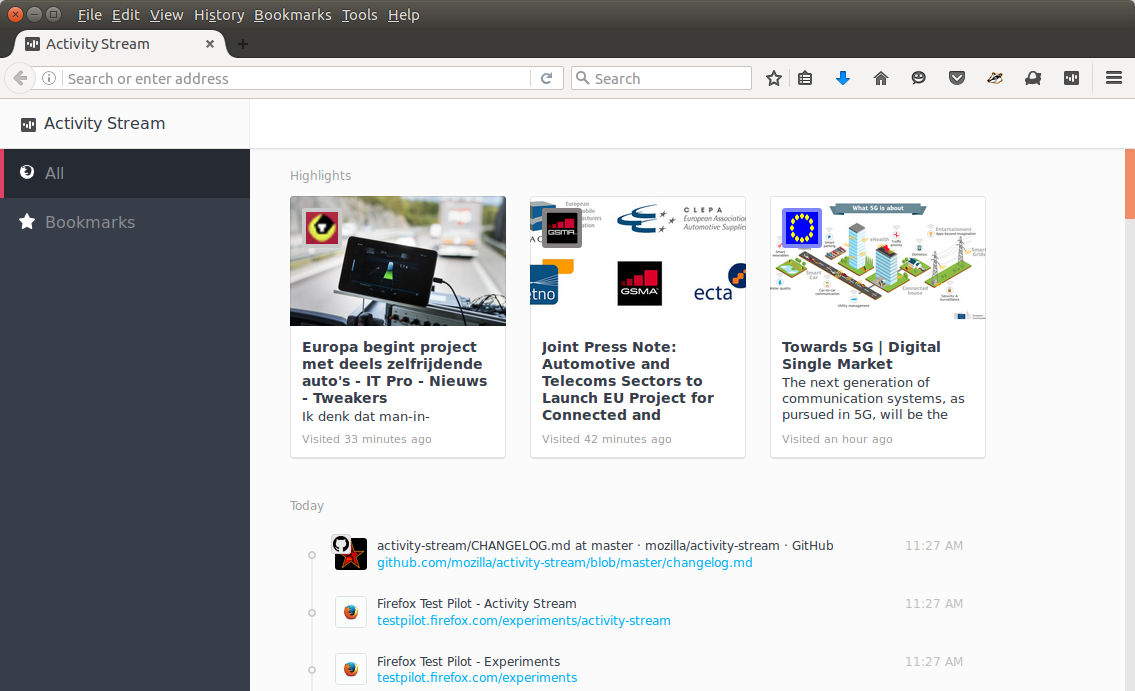
Task: Go to Home page icon
Action: click(x=880, y=78)
